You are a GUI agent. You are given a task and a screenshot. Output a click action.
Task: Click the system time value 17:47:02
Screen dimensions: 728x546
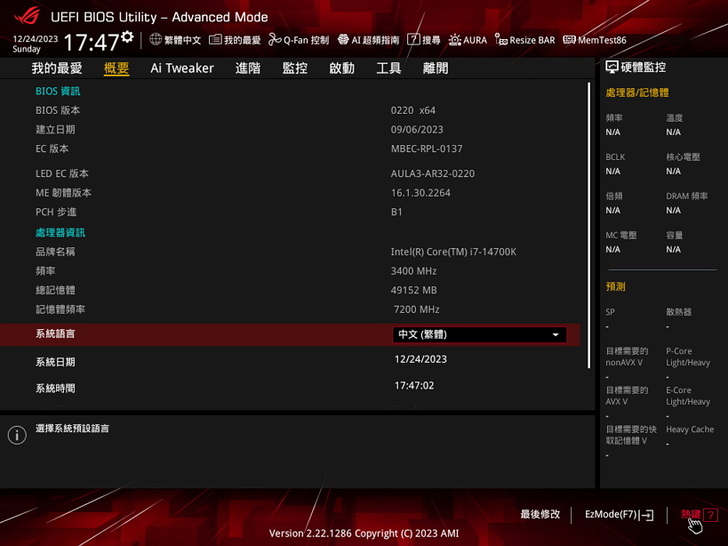point(414,386)
